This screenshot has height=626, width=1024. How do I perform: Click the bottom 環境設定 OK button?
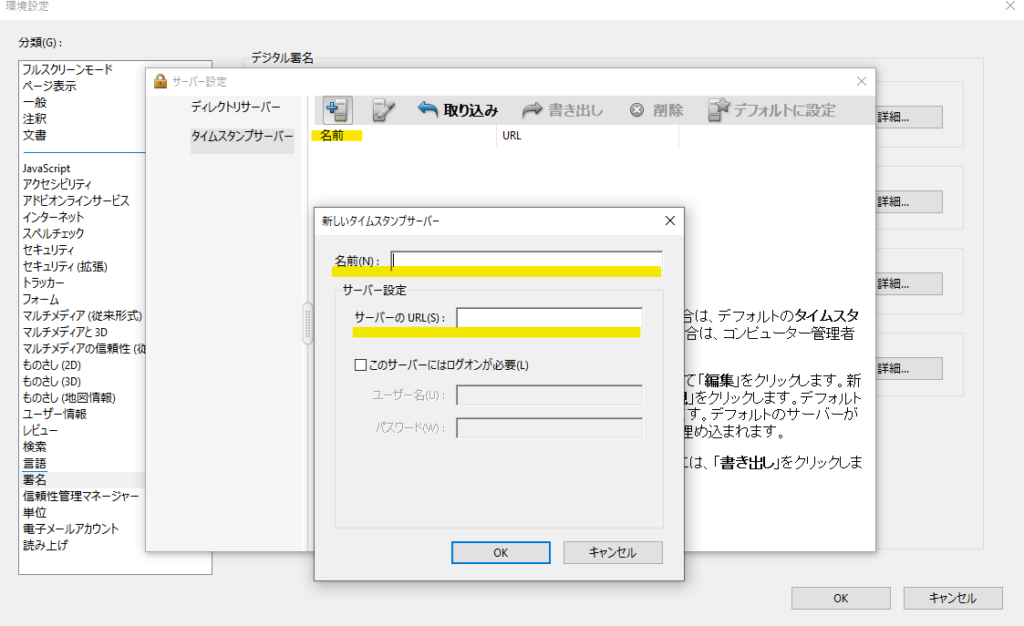click(x=840, y=598)
